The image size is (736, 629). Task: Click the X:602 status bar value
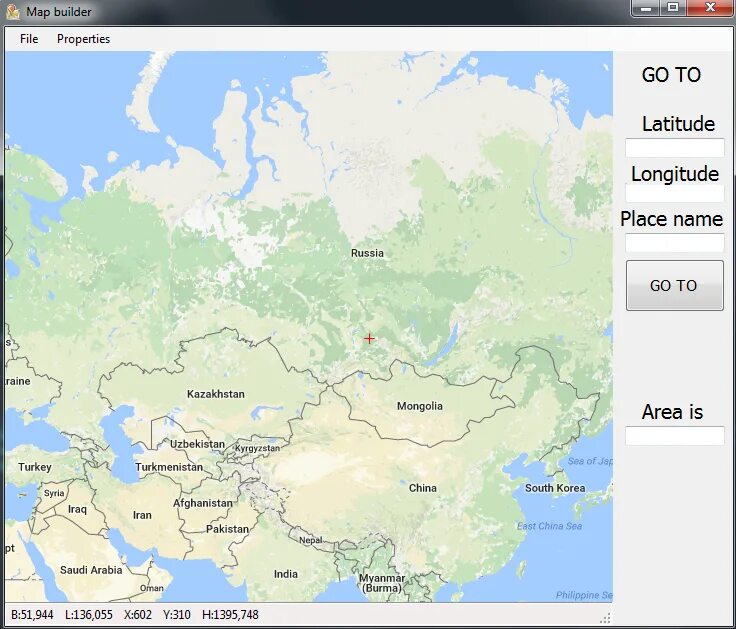pyautogui.click(x=138, y=615)
